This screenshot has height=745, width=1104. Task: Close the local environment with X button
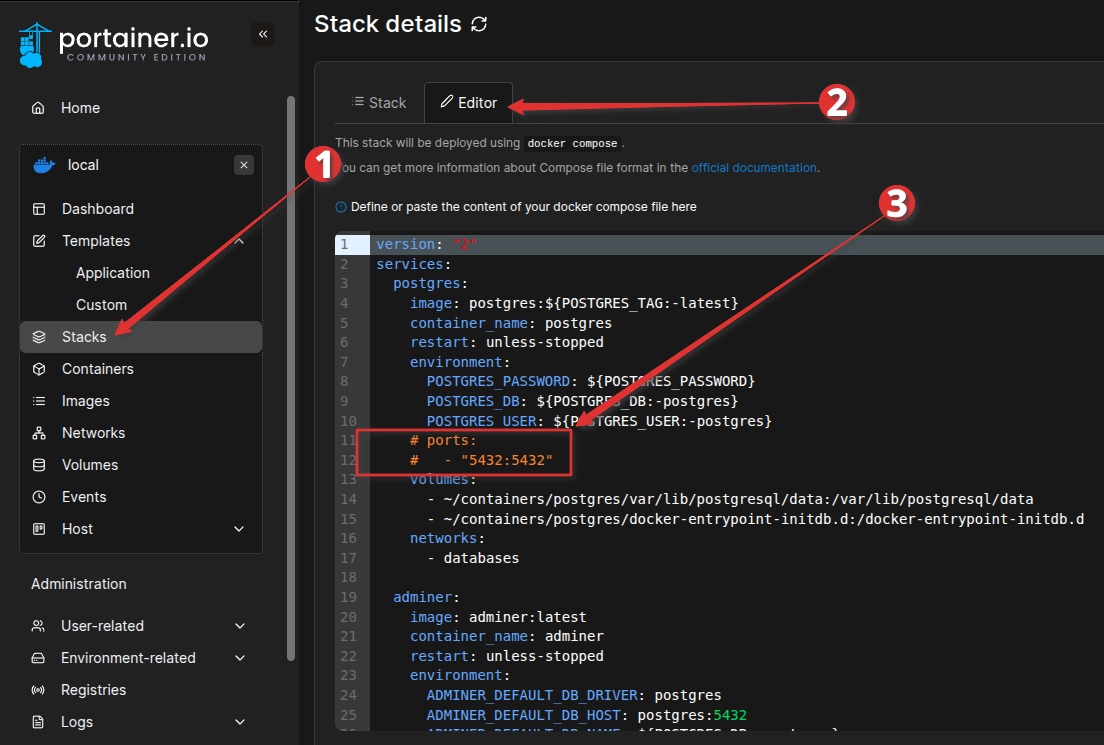click(x=244, y=165)
